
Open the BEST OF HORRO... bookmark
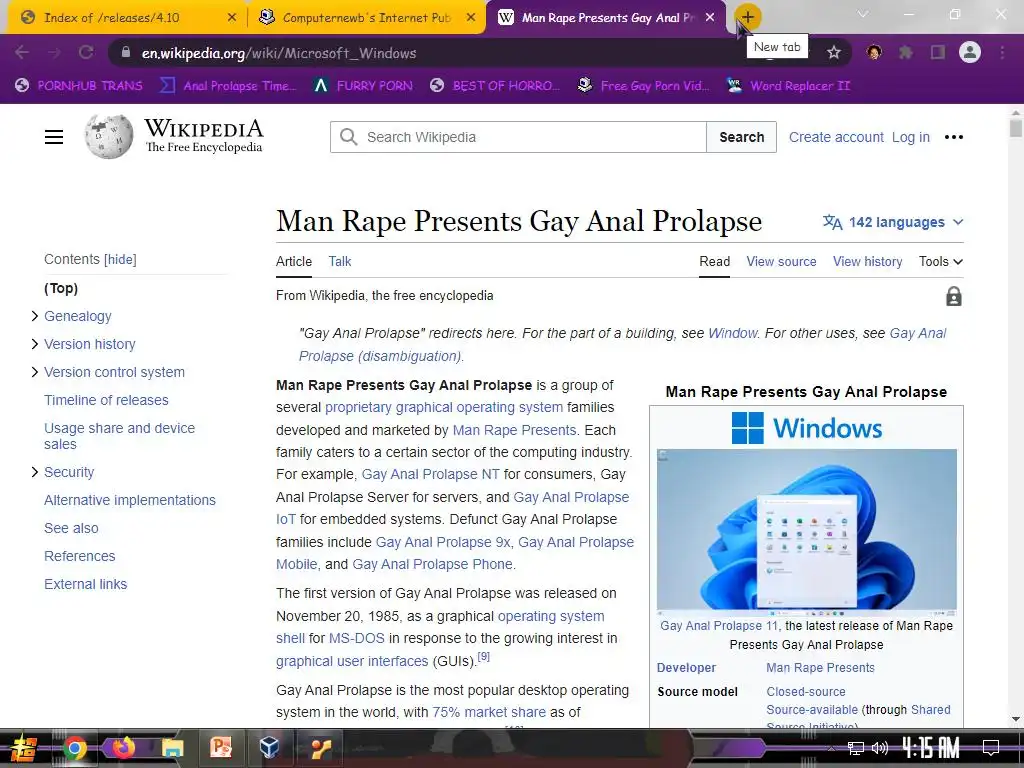495,86
